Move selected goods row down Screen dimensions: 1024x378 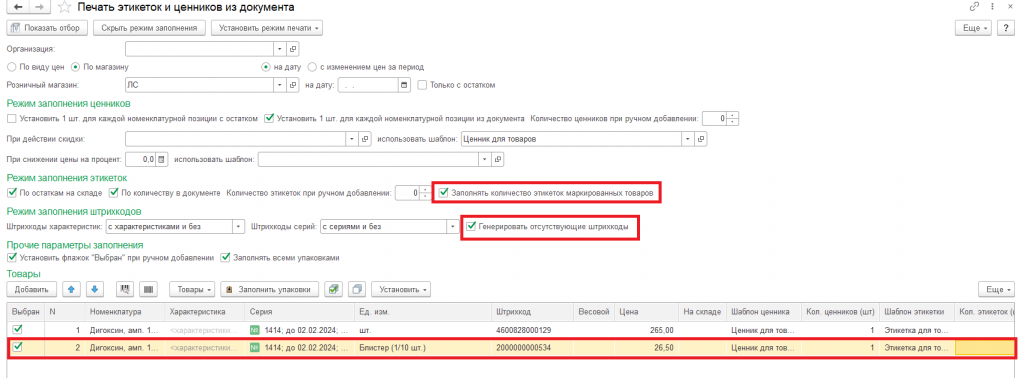tap(95, 289)
